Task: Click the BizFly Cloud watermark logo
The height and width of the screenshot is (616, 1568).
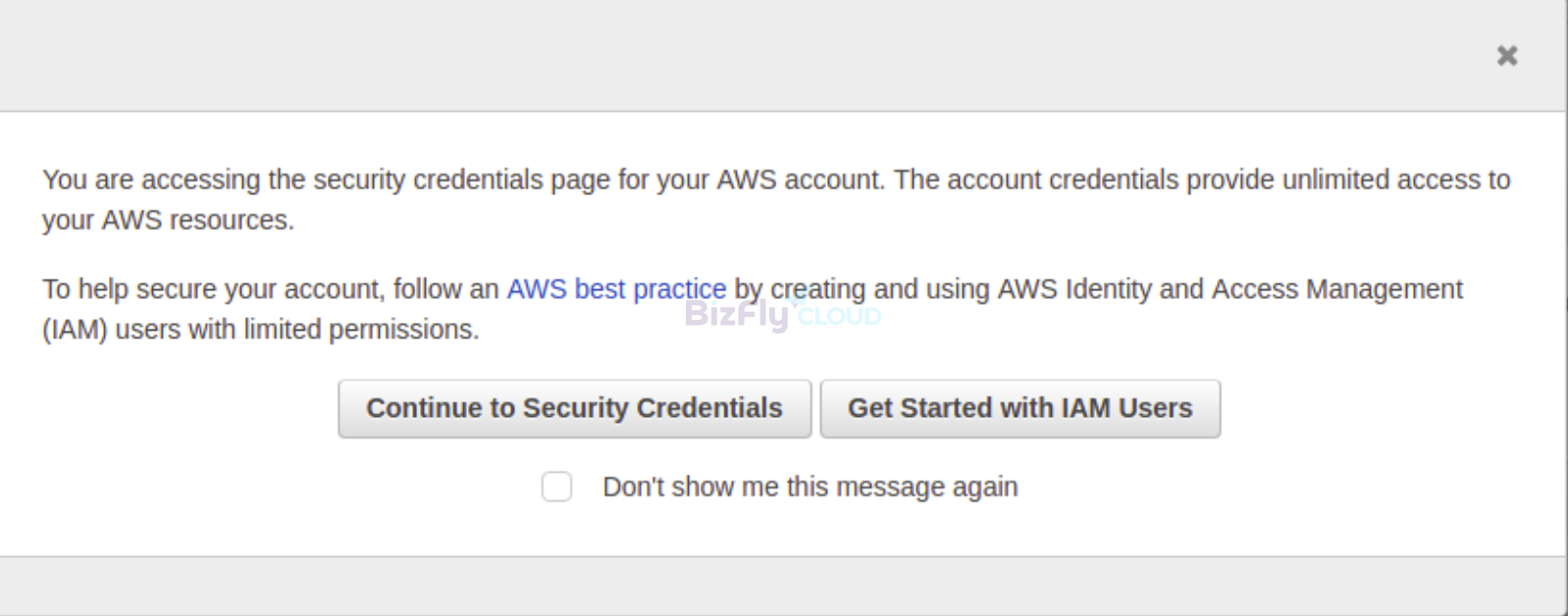Action: coord(783,313)
